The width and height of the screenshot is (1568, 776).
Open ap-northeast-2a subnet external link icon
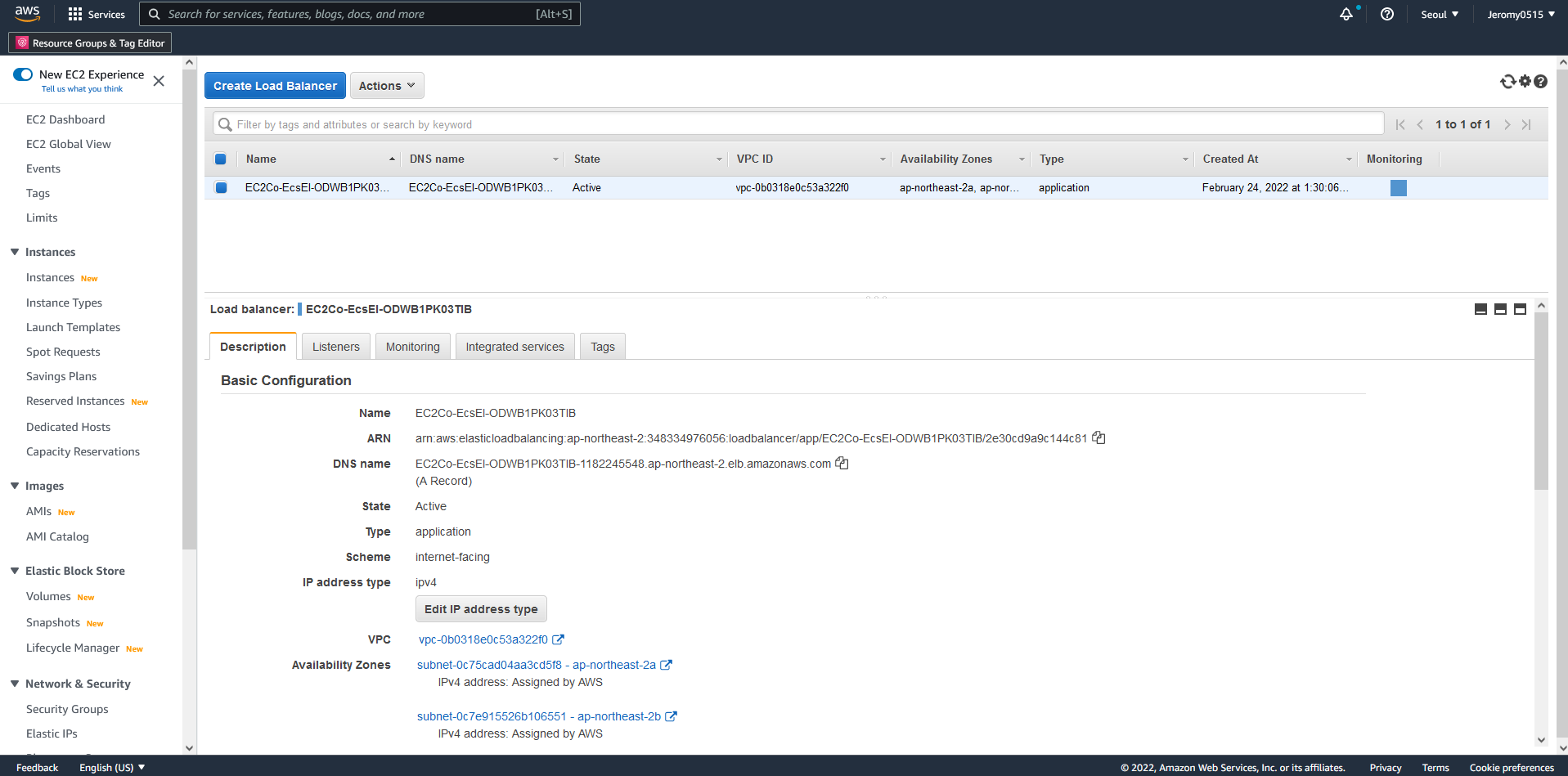(667, 665)
